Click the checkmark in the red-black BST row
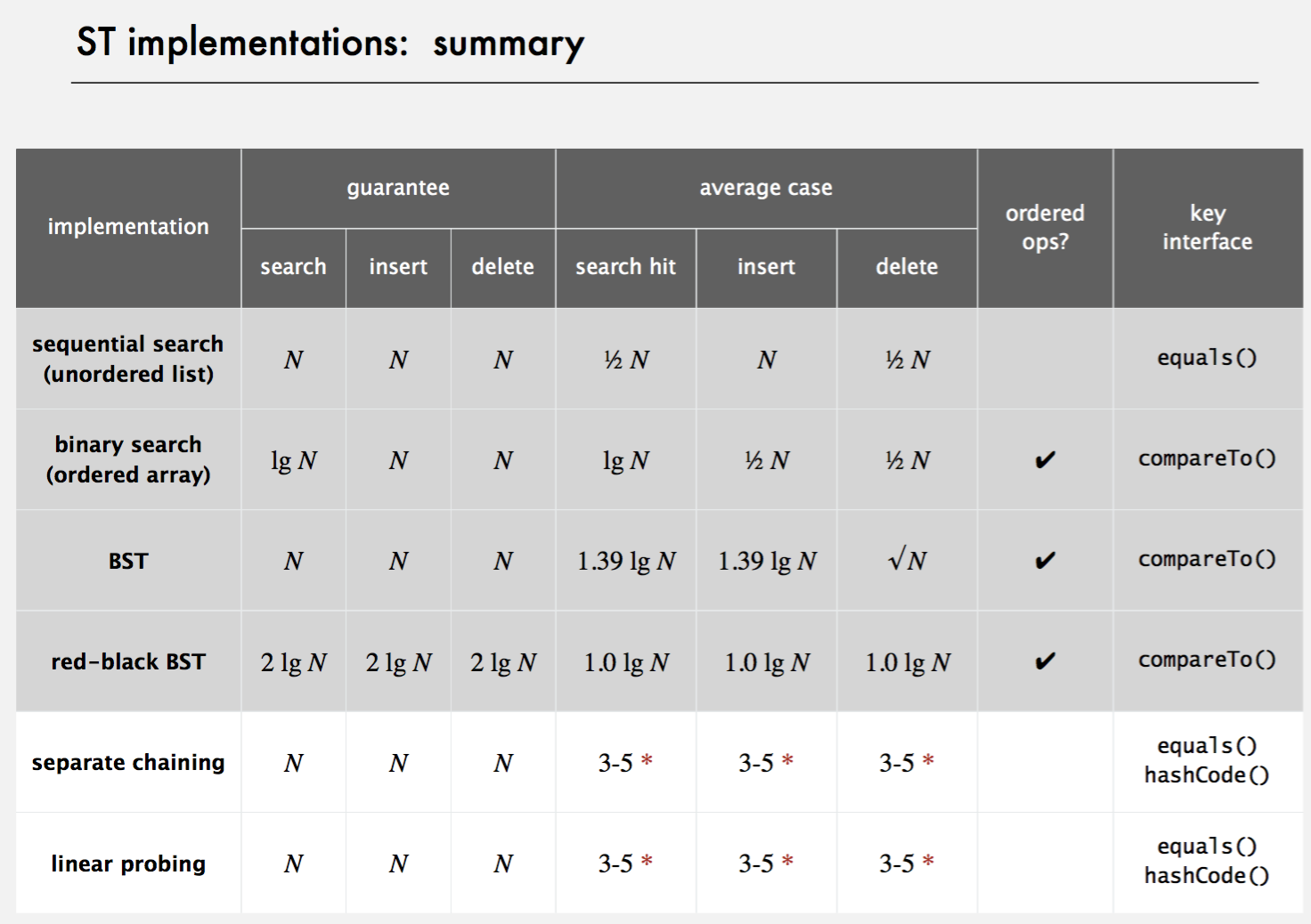 point(1045,661)
